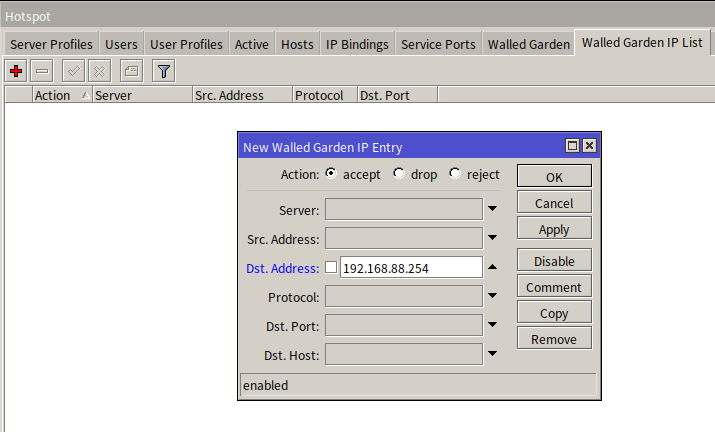Click the minus remove entry icon
Image resolution: width=715 pixels, height=432 pixels.
coord(42,71)
